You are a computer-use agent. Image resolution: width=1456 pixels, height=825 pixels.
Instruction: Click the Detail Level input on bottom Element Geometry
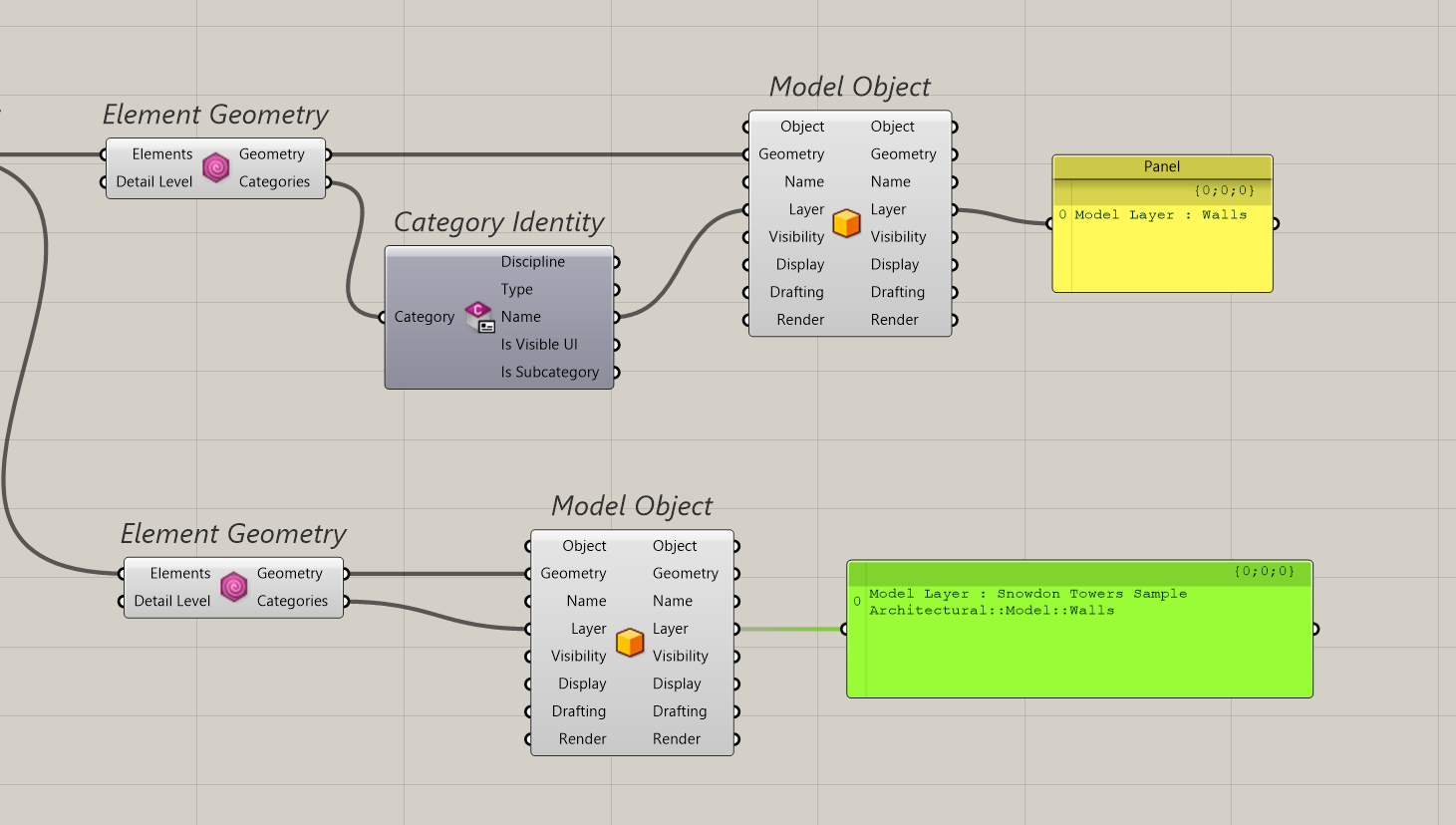124,601
